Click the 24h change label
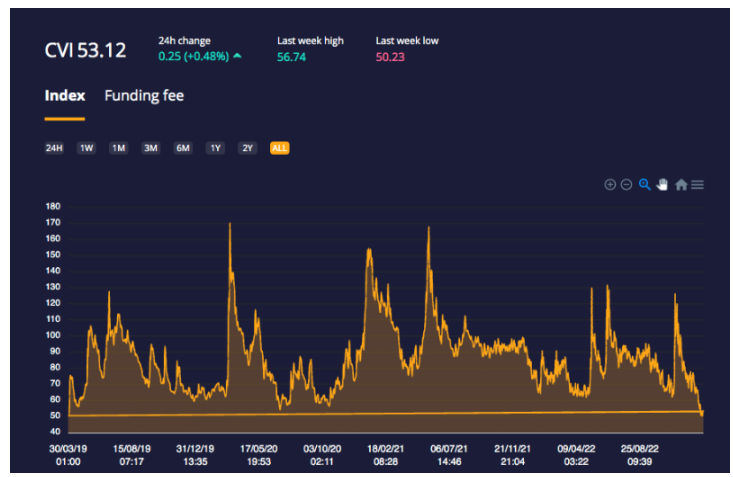 (184, 41)
